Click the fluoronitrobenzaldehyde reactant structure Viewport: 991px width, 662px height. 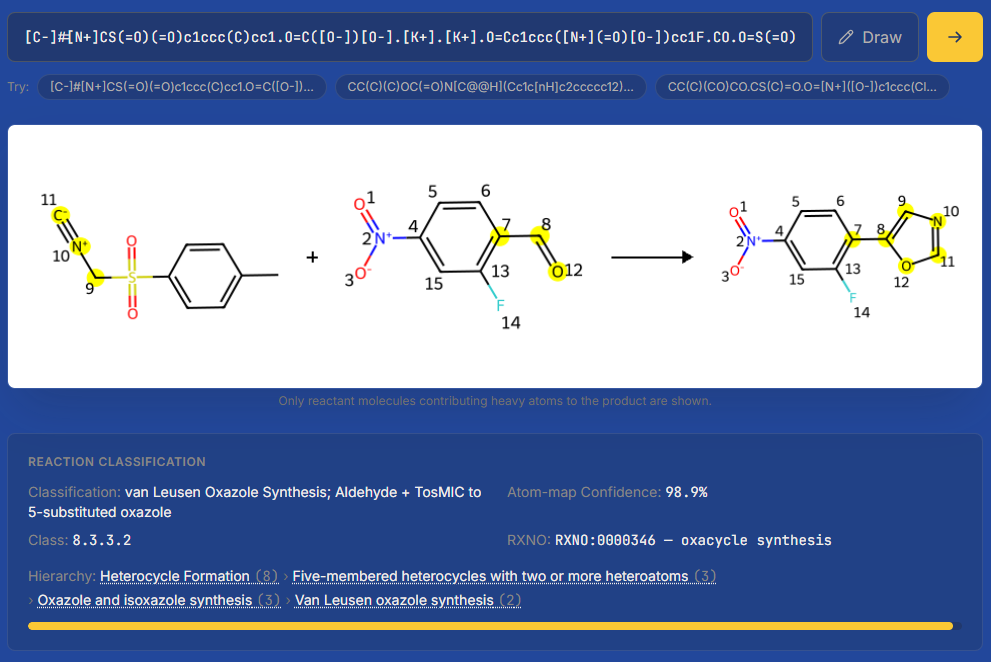(x=463, y=258)
